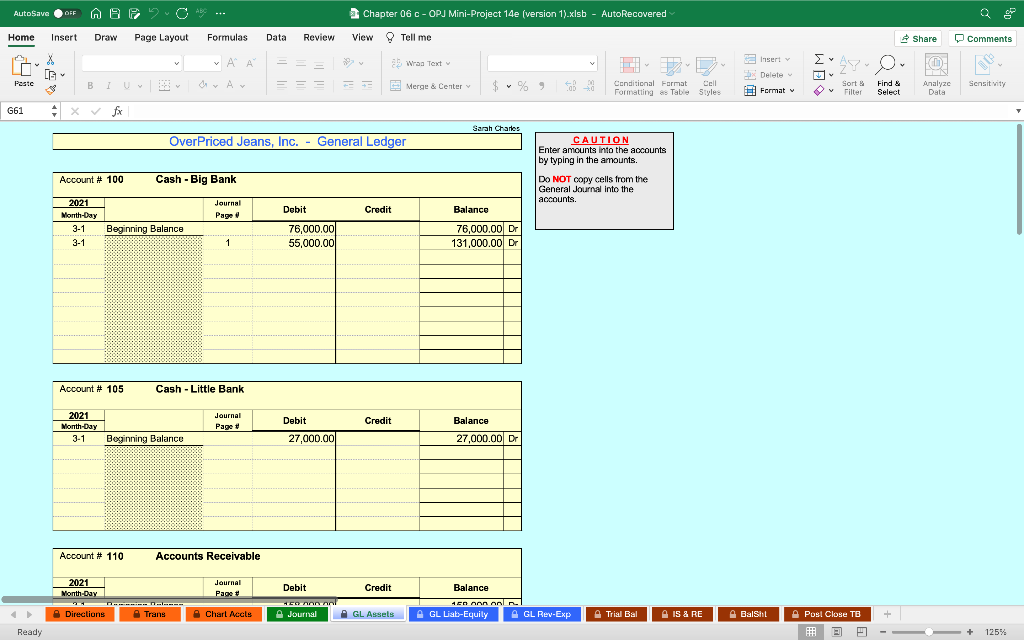The image size is (1024, 640).
Task: Click the Tell me search field
Action: pyautogui.click(x=409, y=37)
